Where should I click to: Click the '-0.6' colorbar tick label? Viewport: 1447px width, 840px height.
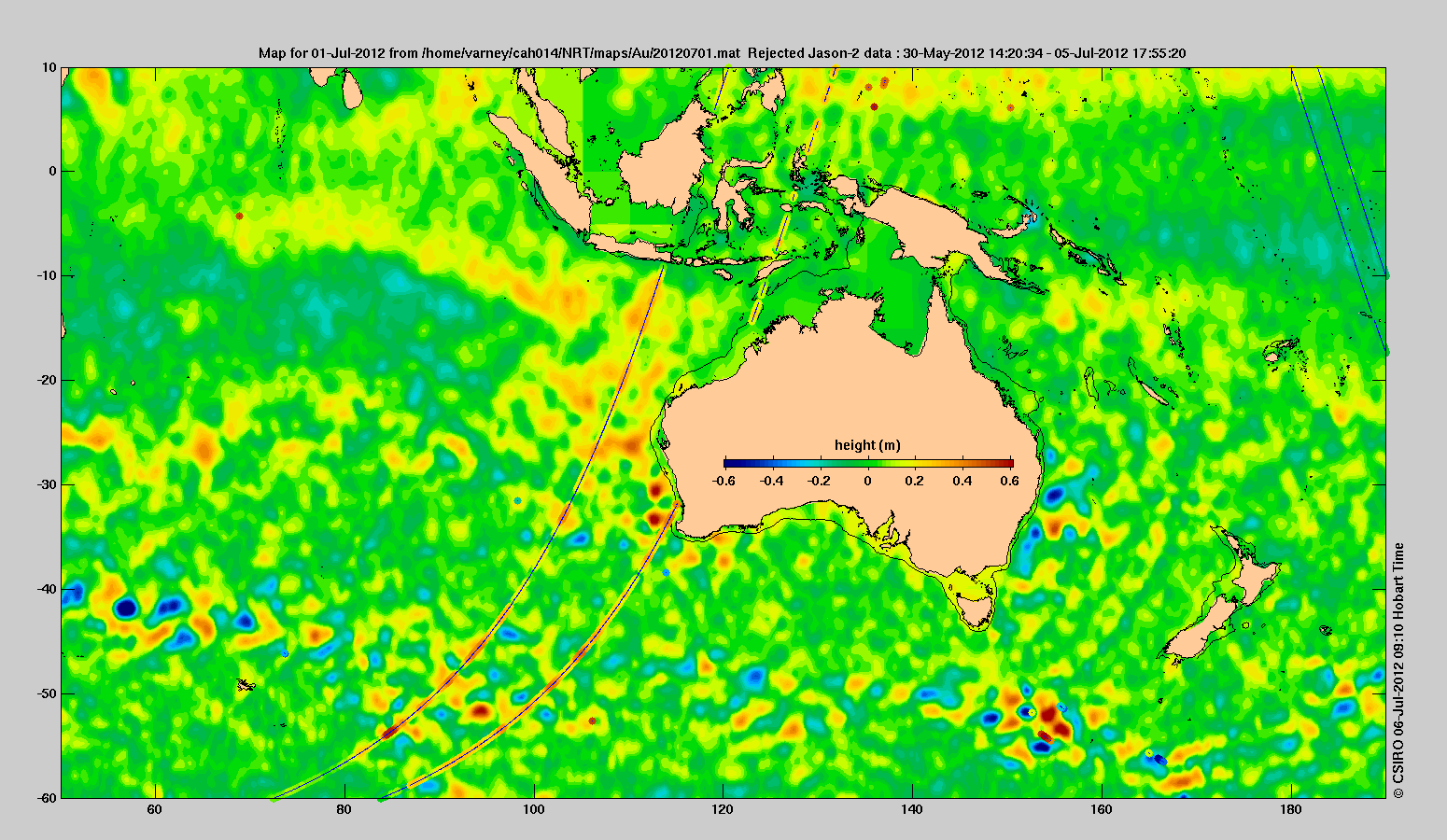pyautogui.click(x=723, y=481)
